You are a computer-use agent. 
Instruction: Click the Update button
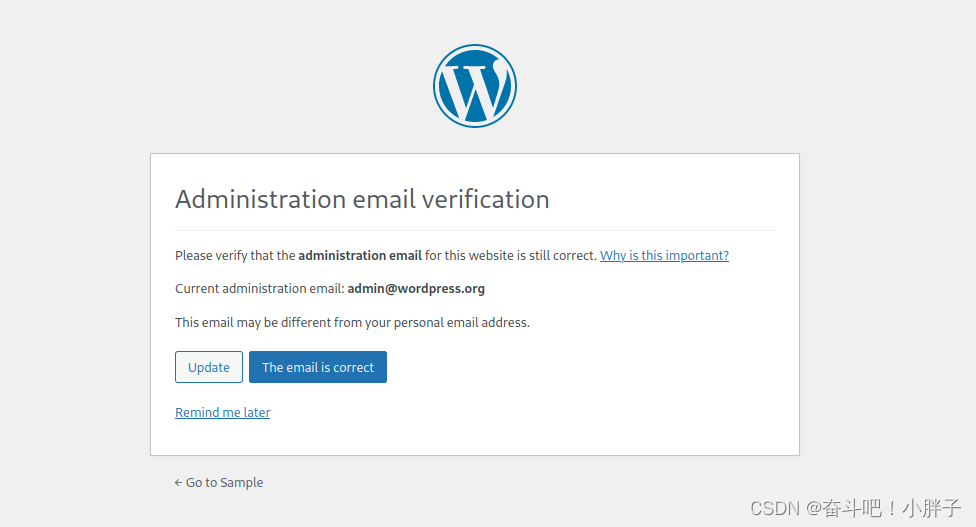pyautogui.click(x=209, y=367)
